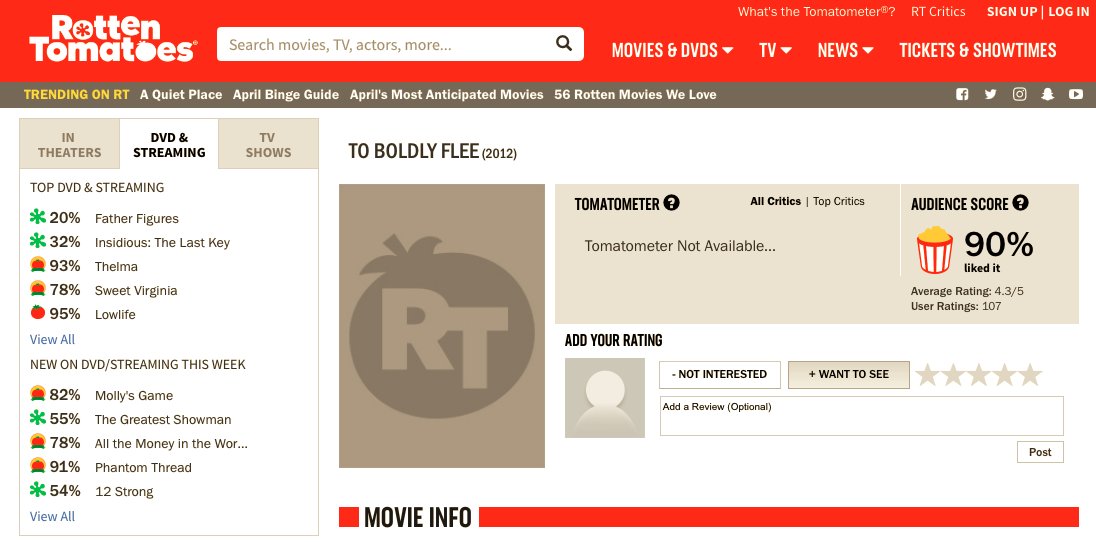Click the Sign Up link
This screenshot has width=1096, height=542.
point(1012,12)
